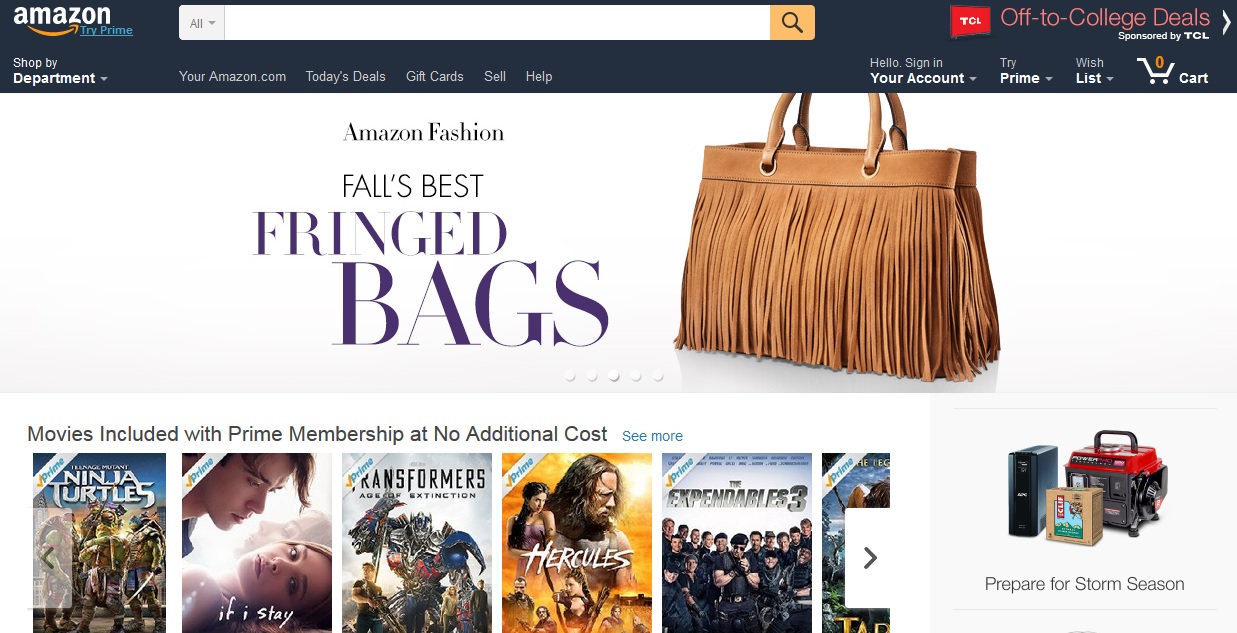Expand the Your Account dropdown
The height and width of the screenshot is (633, 1237).
(923, 70)
